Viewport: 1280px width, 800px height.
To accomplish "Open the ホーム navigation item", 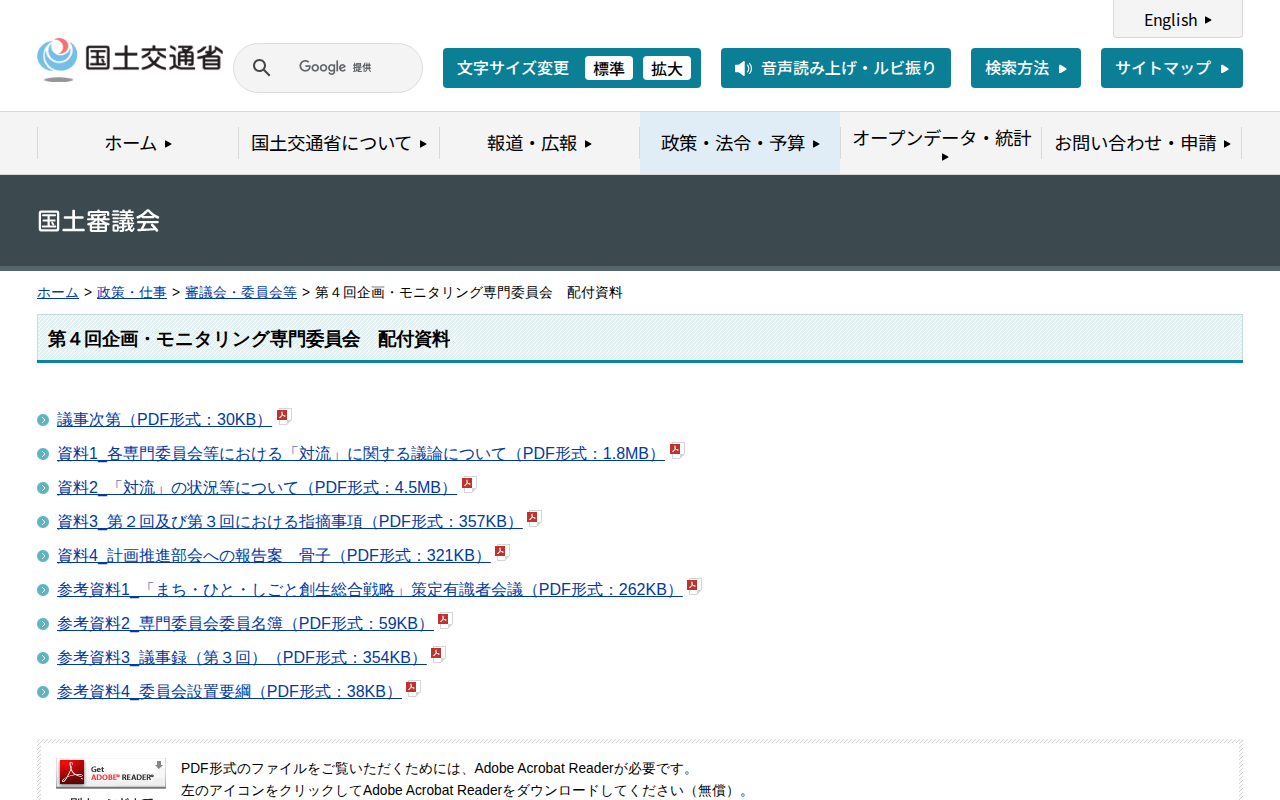I will coord(138,143).
